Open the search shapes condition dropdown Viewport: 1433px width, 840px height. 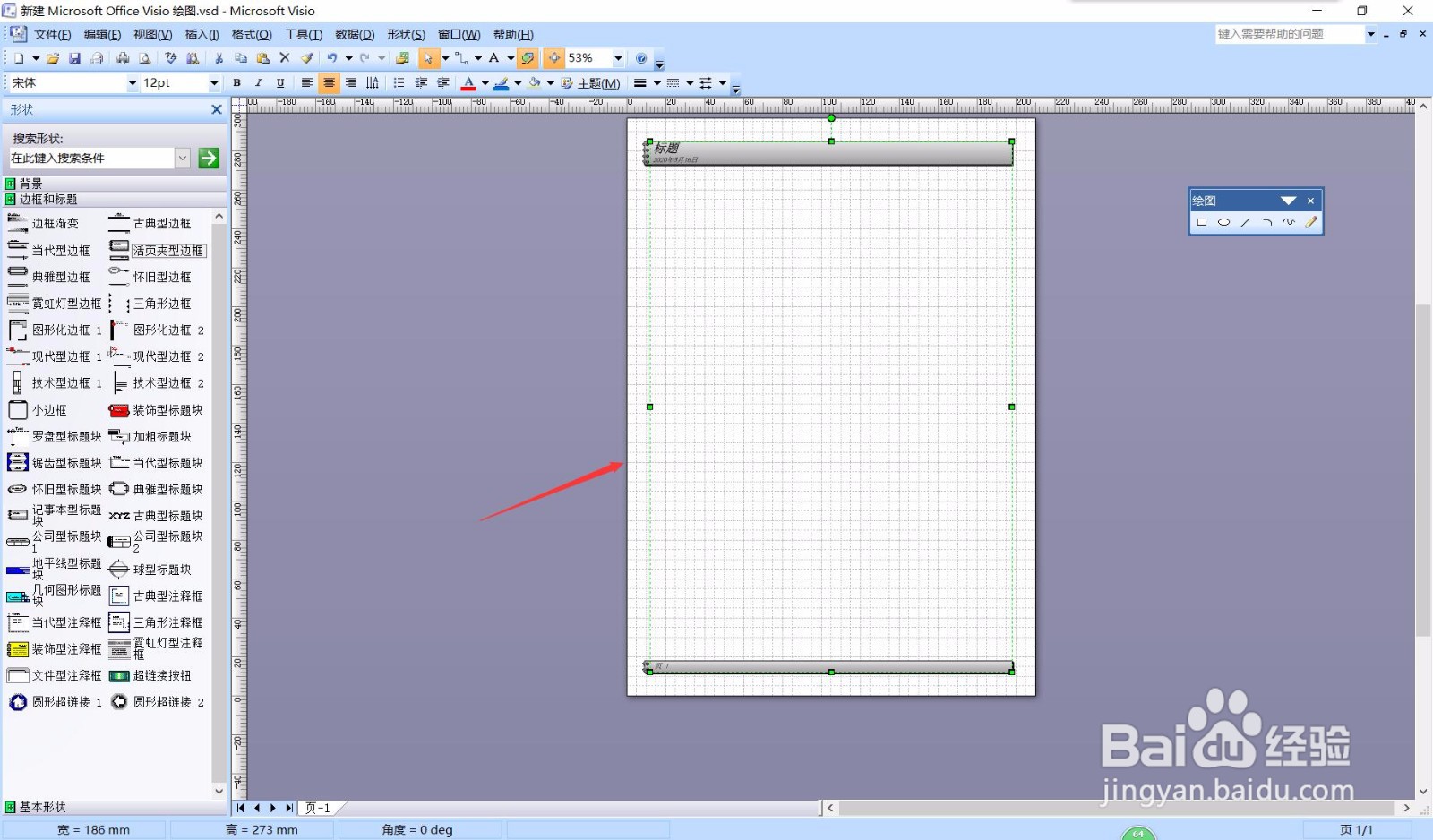tap(183, 159)
